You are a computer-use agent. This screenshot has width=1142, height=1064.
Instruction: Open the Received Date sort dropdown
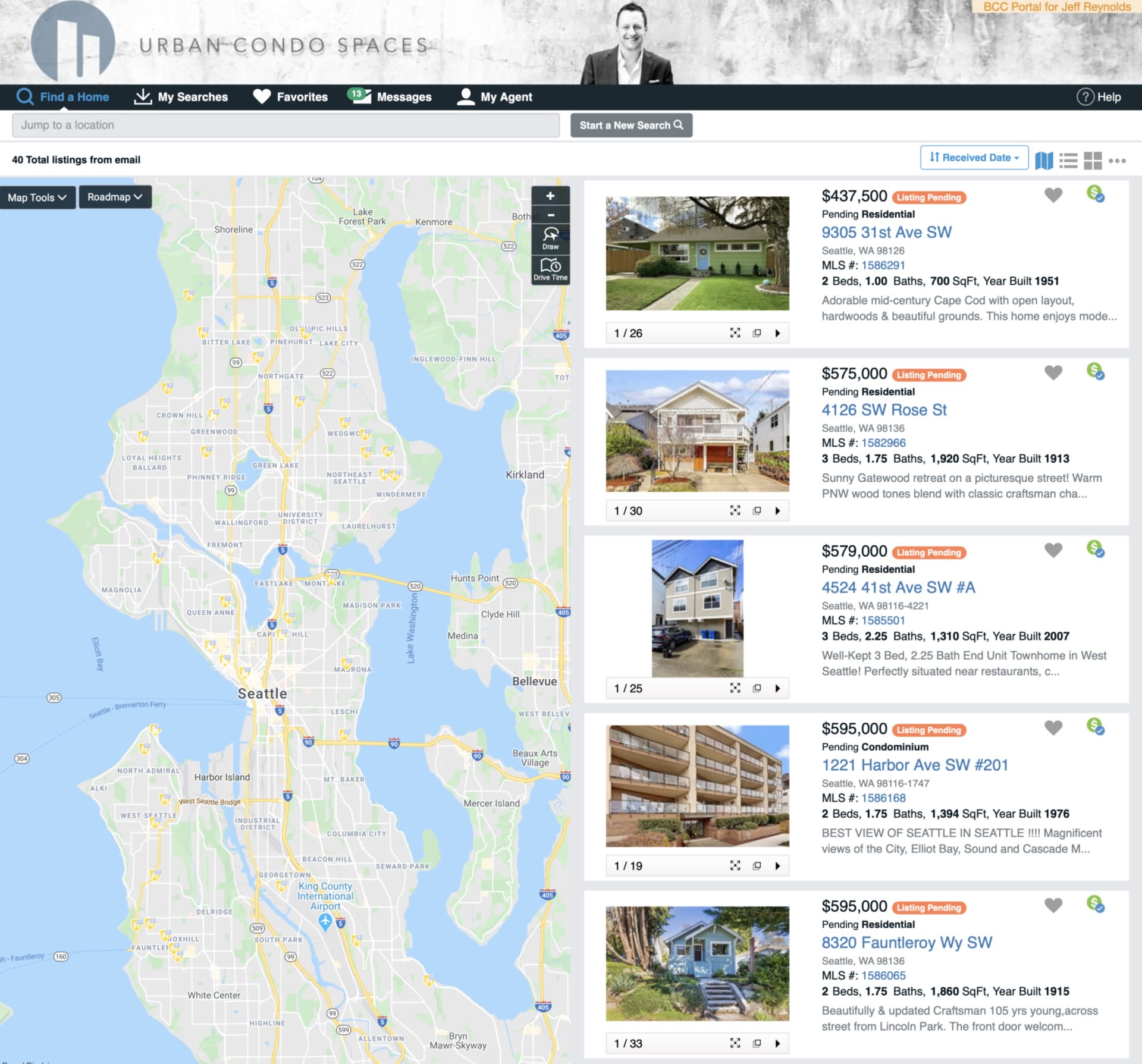coord(974,158)
